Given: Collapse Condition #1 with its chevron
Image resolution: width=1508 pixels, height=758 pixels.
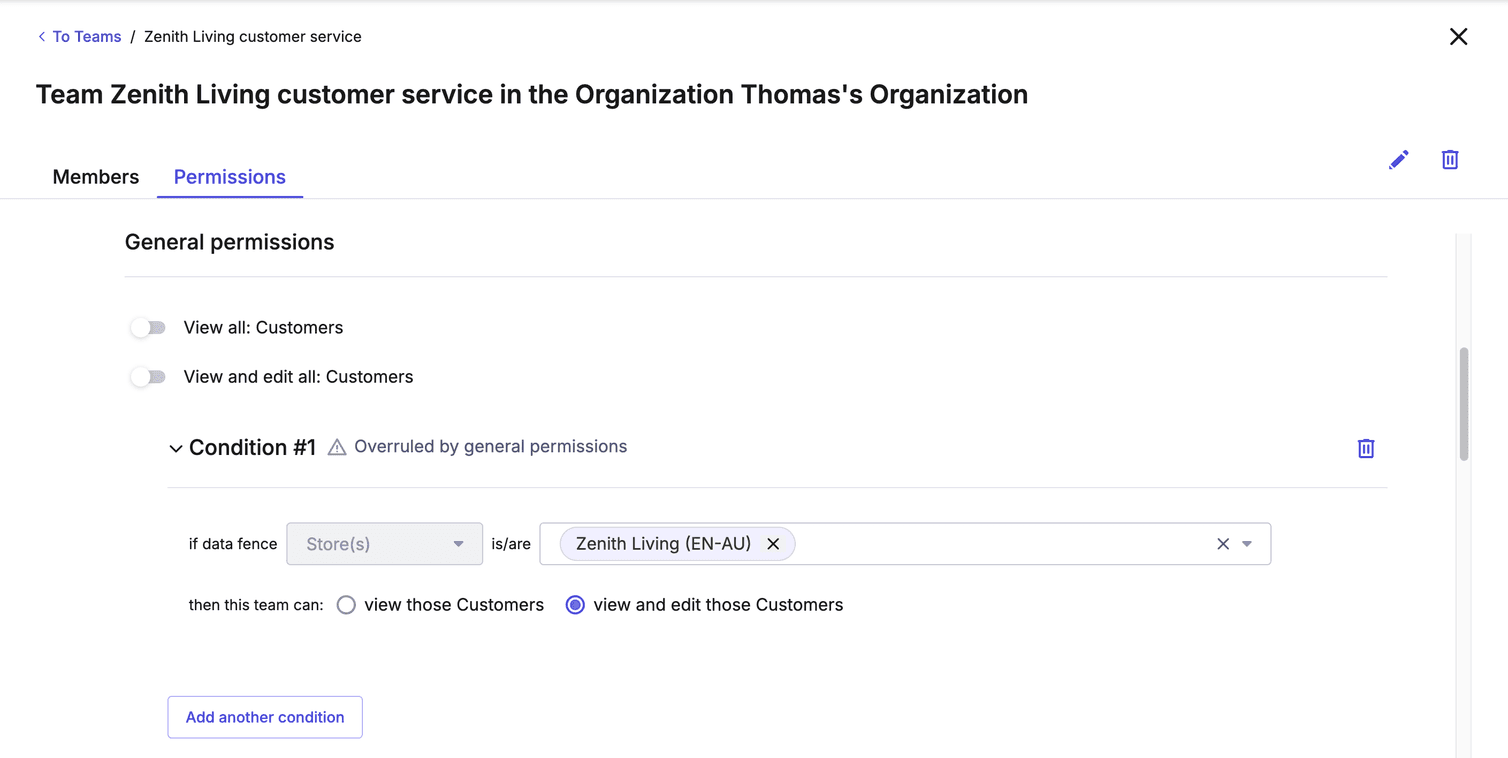Looking at the screenshot, I should click(x=175, y=448).
